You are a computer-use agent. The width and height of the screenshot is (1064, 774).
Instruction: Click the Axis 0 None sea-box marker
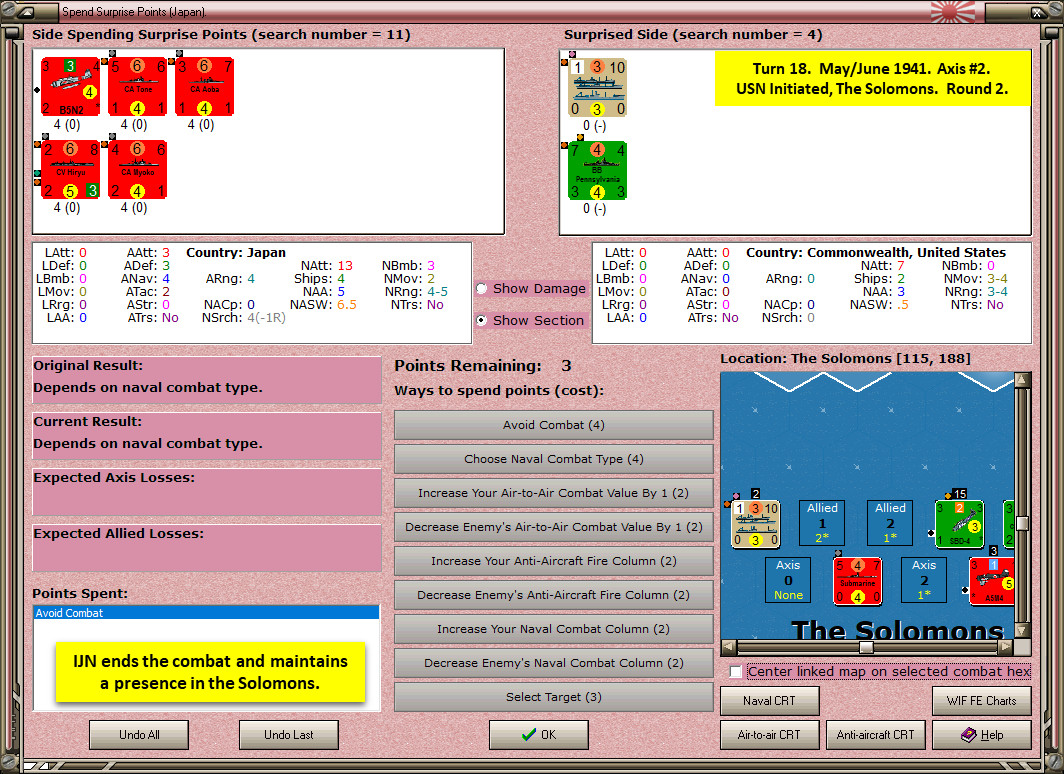[x=788, y=580]
